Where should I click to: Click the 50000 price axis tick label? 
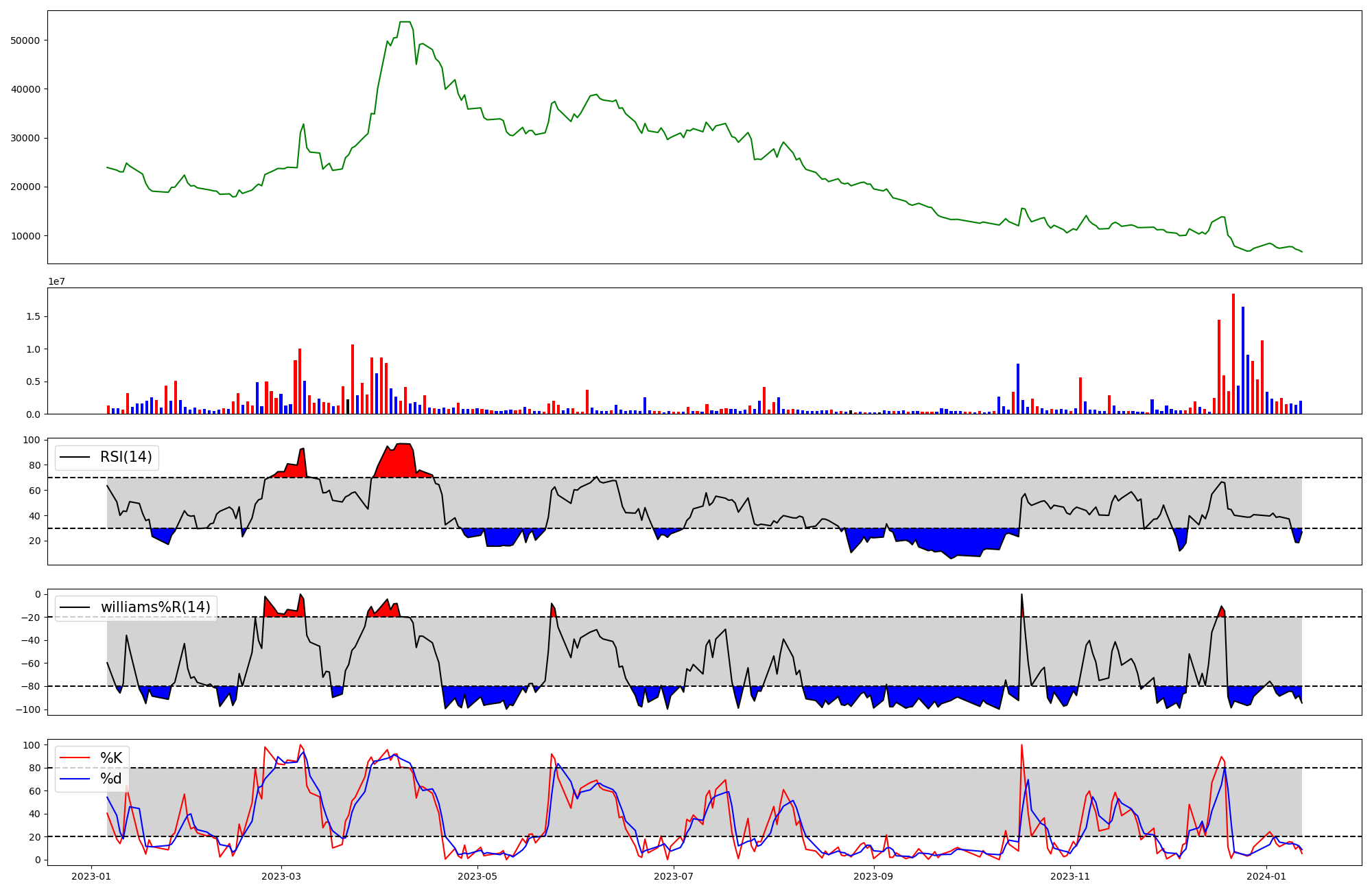pyautogui.click(x=25, y=40)
